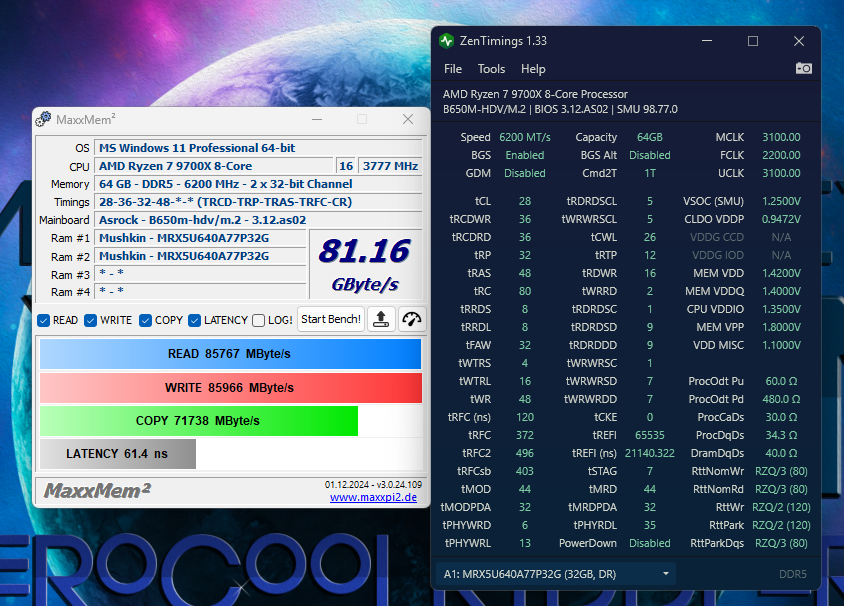The height and width of the screenshot is (606, 844).
Task: Click the COPY 71738 MByte/s bar
Action: point(199,421)
